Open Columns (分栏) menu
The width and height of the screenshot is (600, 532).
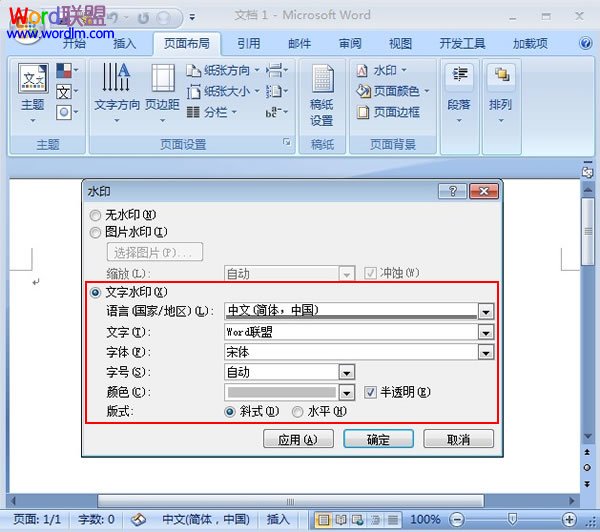tap(212, 112)
